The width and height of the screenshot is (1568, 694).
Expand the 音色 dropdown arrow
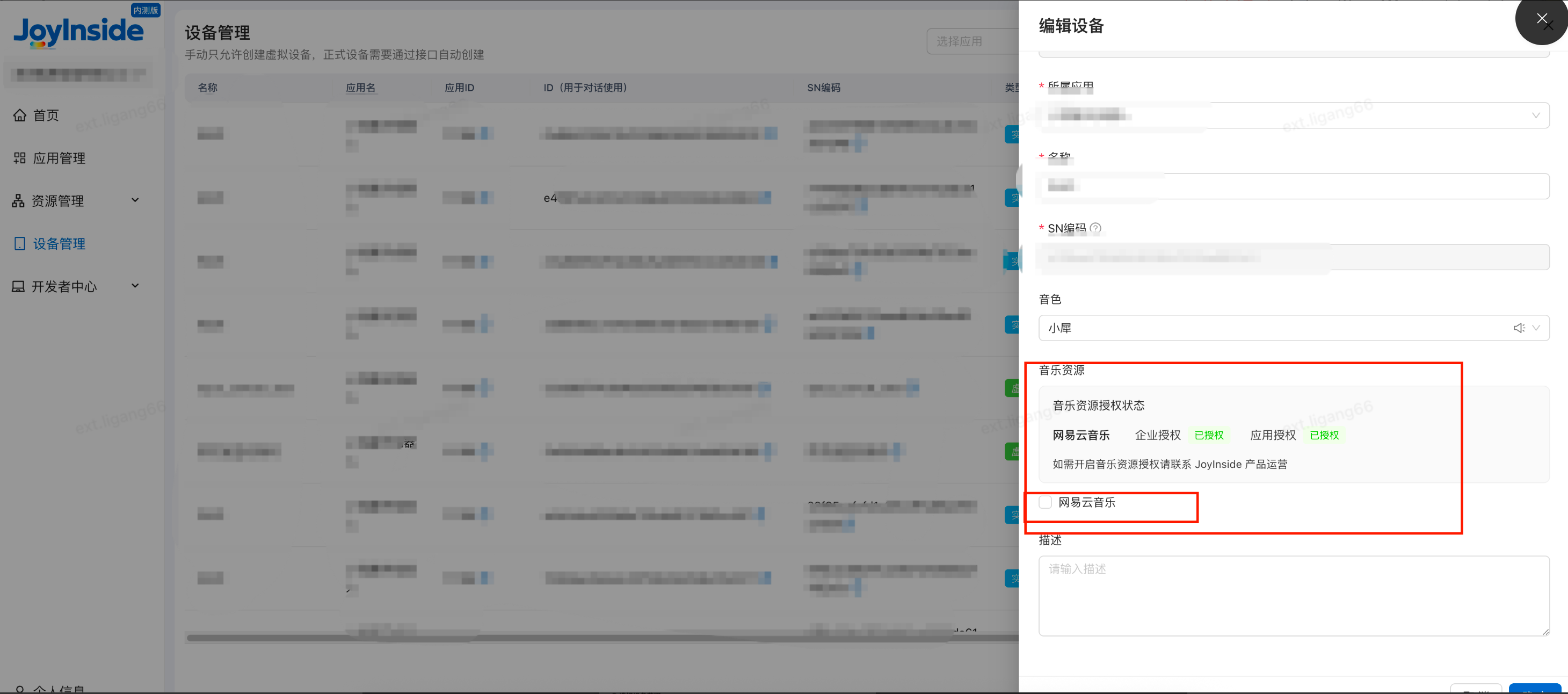tap(1536, 328)
